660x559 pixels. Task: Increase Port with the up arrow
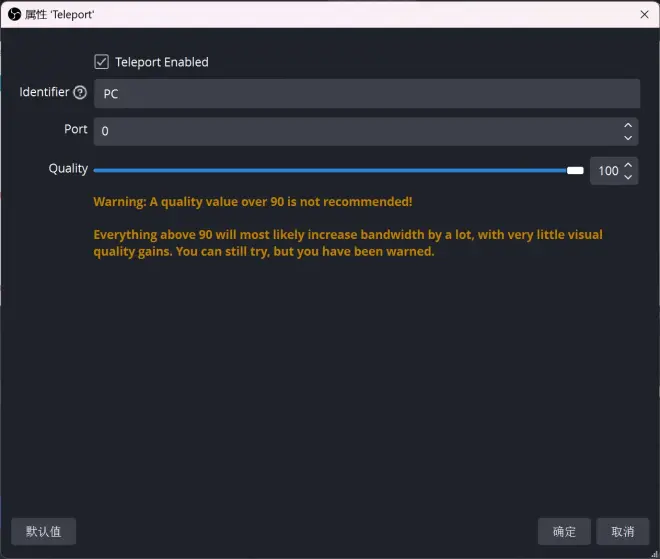tap(628, 125)
